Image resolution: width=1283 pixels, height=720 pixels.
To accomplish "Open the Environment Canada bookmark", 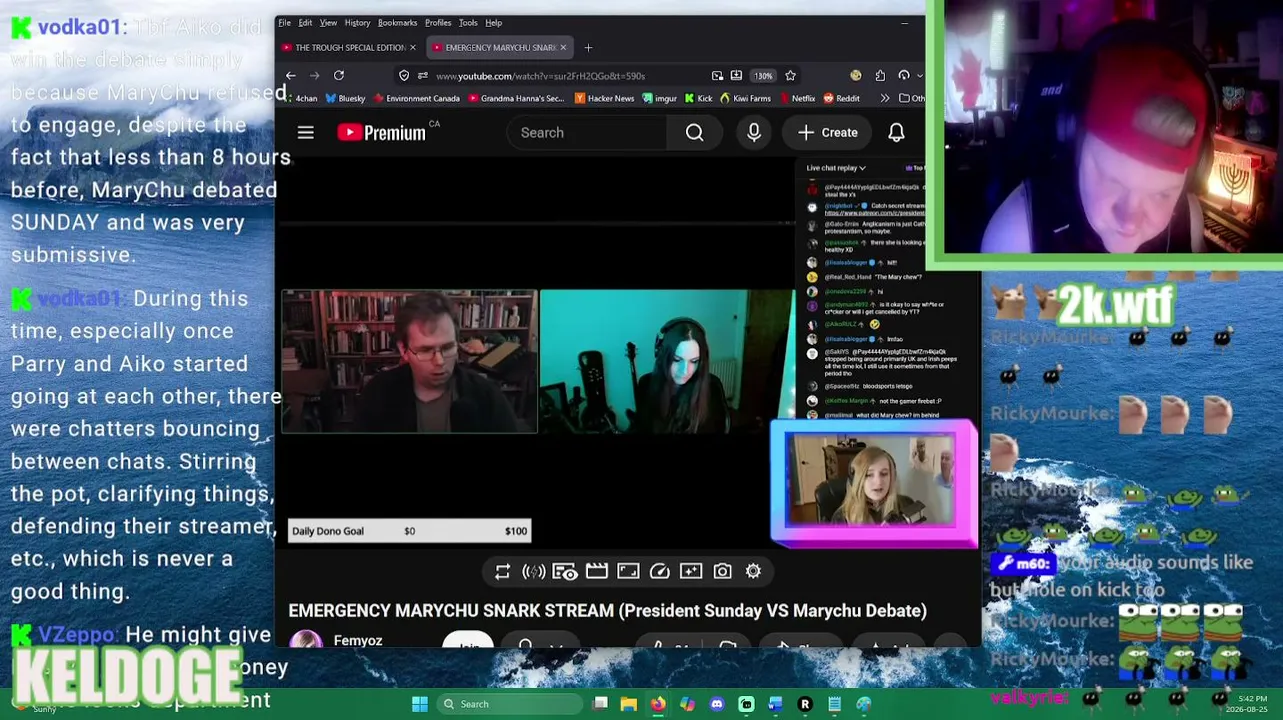I will pos(416,98).
